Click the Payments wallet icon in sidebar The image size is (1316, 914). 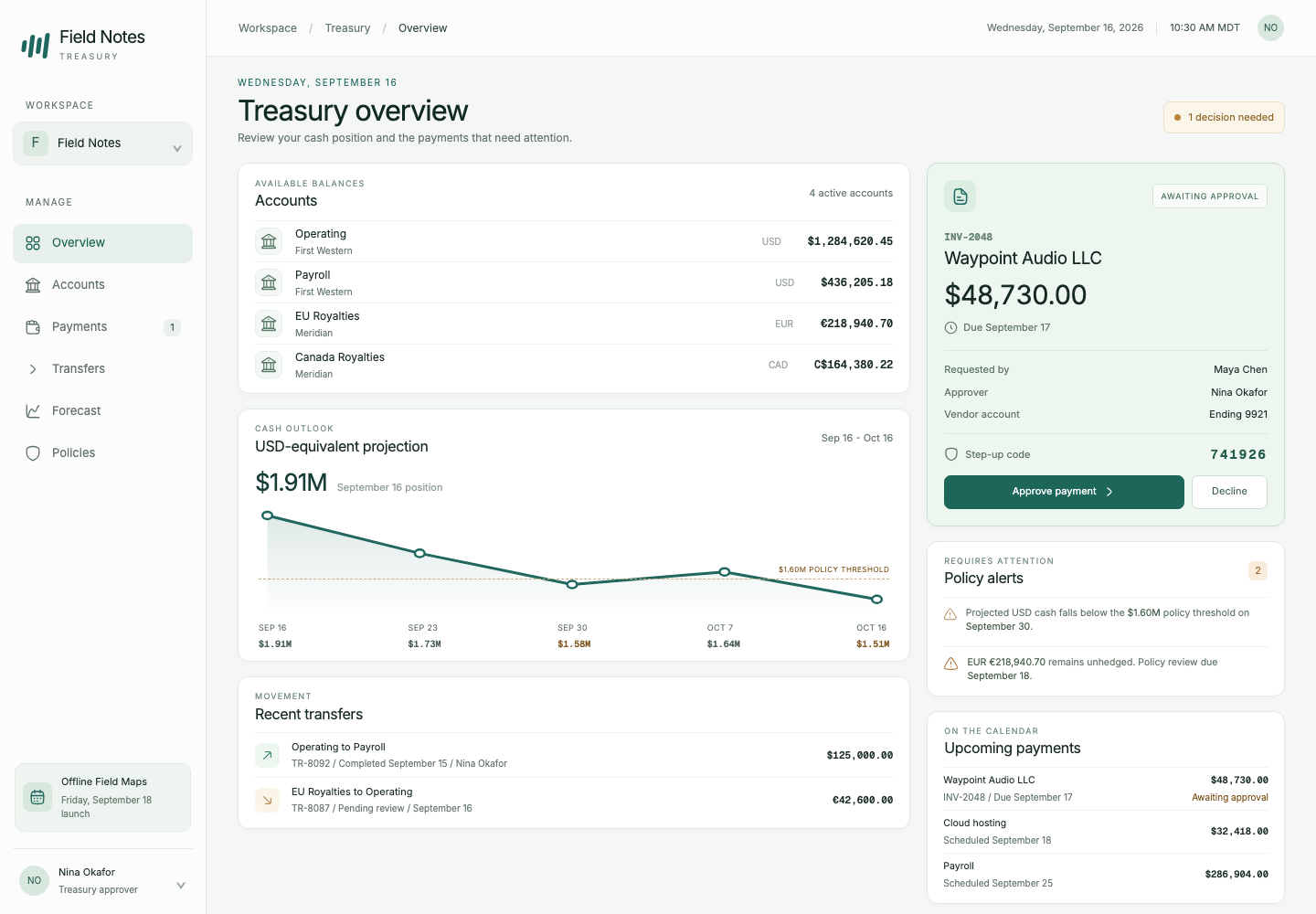click(x=33, y=327)
